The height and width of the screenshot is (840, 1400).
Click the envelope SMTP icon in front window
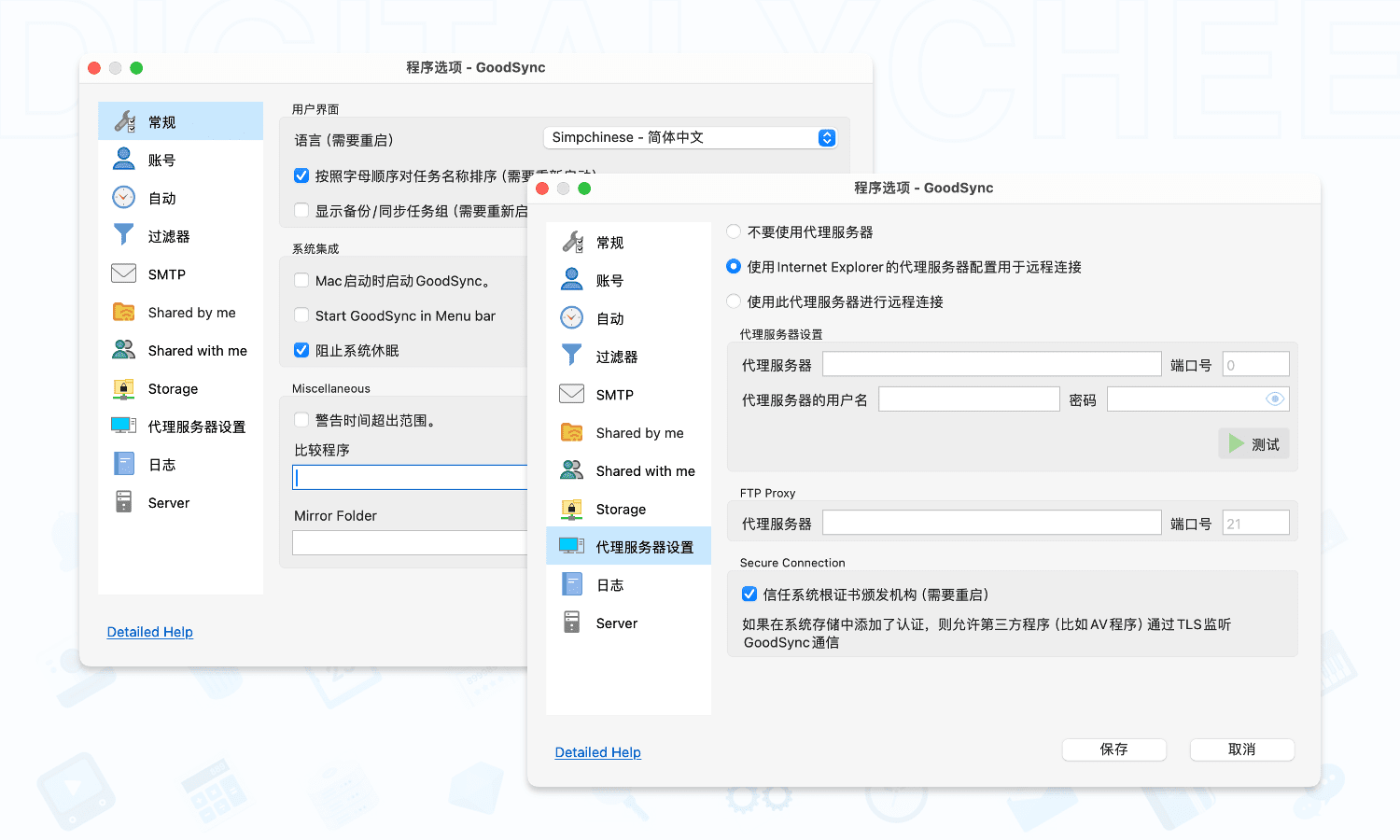click(x=572, y=394)
